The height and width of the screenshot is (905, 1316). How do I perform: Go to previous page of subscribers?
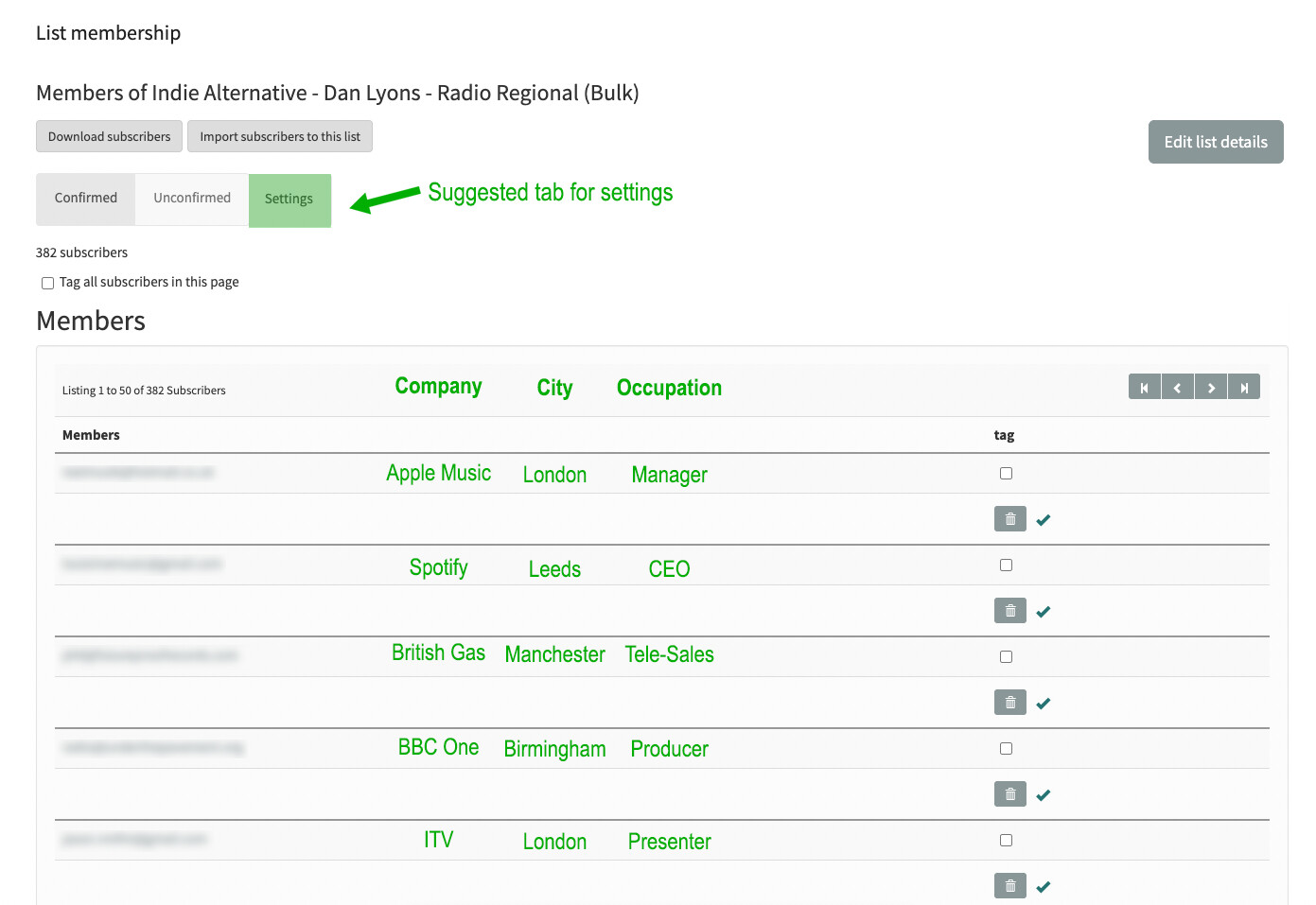[x=1177, y=388]
